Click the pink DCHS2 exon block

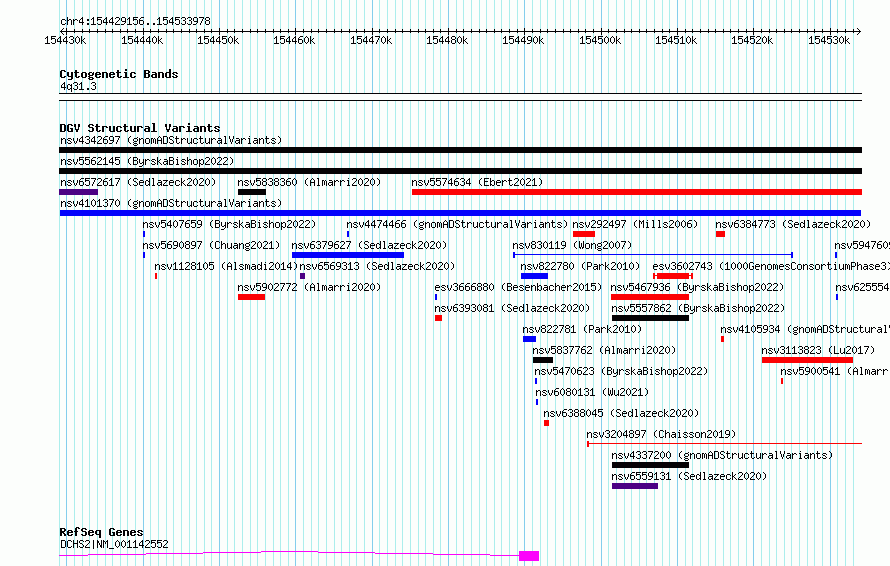(x=529, y=556)
